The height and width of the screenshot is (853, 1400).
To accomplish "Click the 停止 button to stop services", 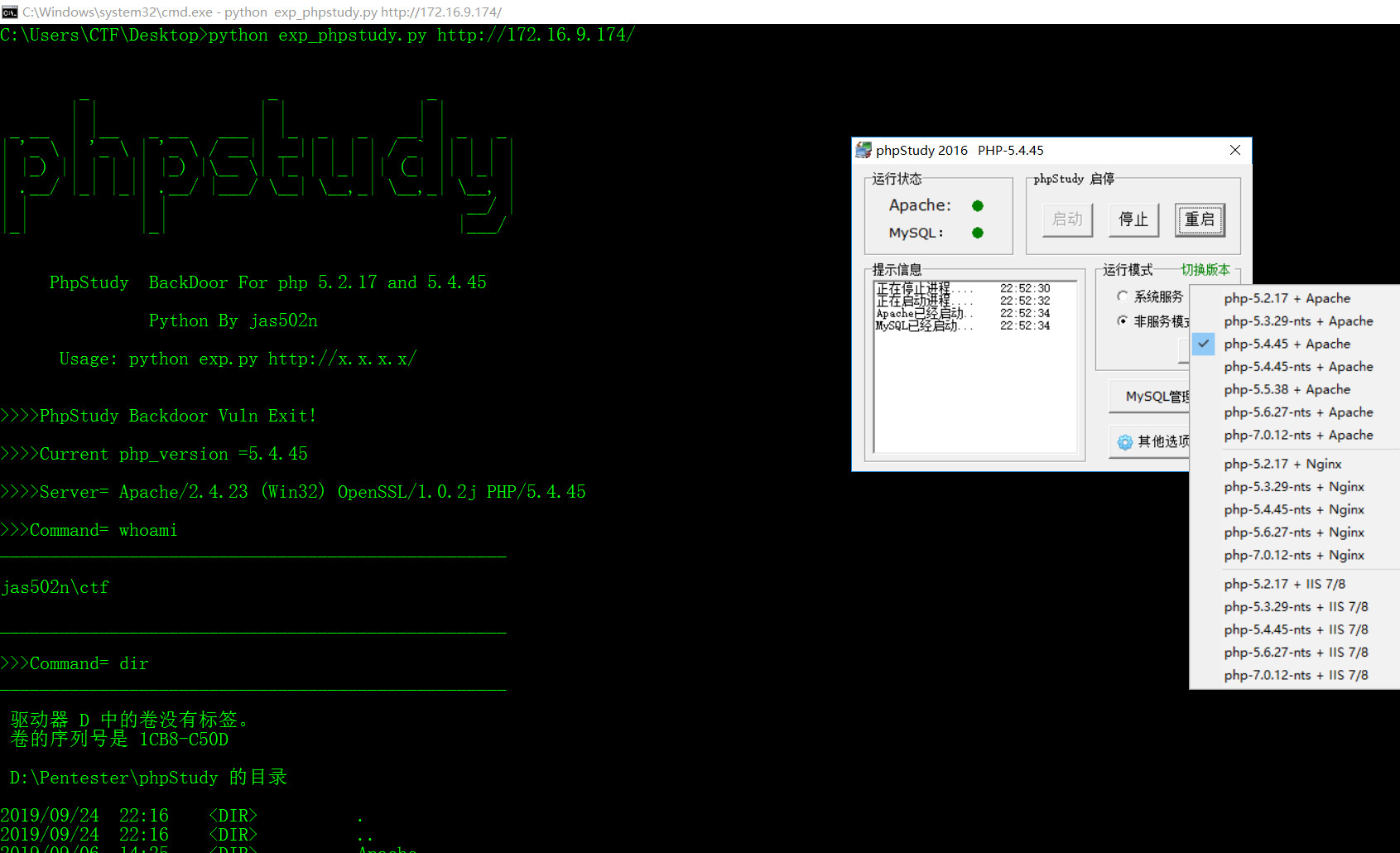I will click(1133, 219).
